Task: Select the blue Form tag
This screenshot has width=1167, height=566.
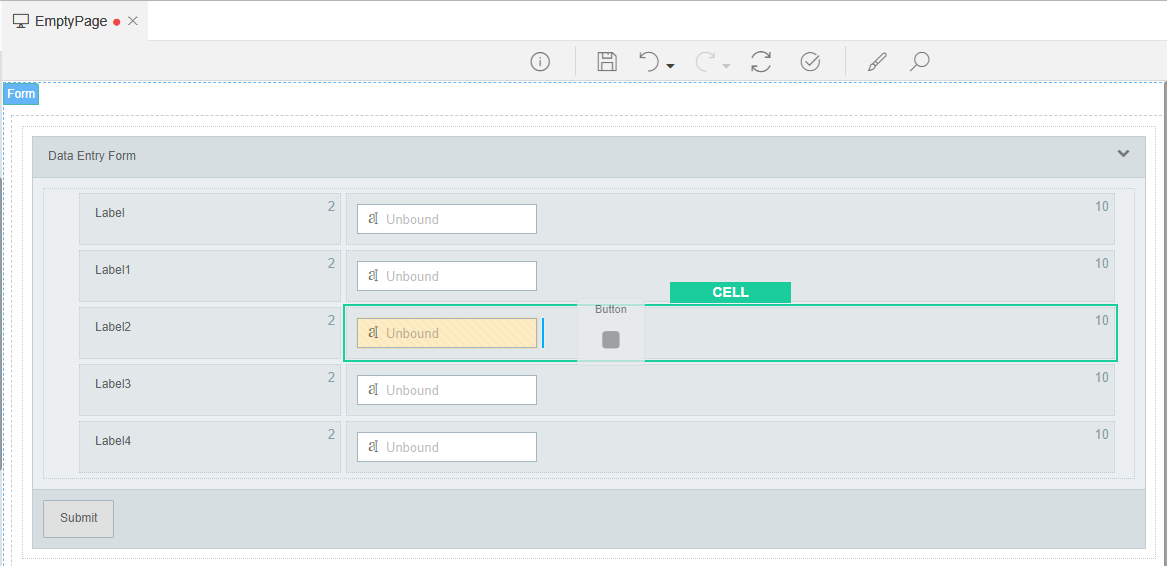Action: (x=21, y=94)
